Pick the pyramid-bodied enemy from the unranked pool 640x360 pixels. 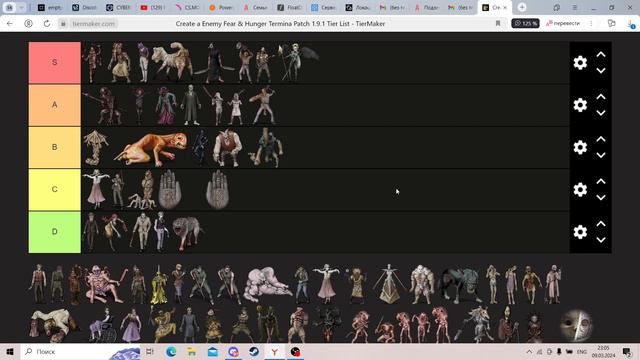389,284
